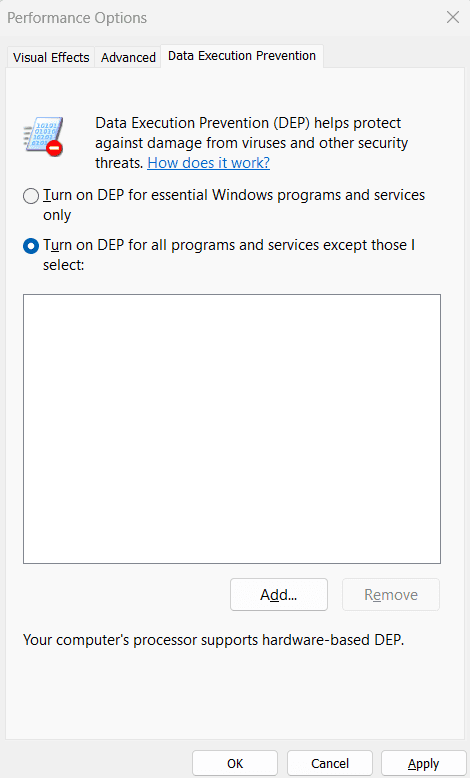
Task: Open the Advanced tab
Action: point(128,58)
